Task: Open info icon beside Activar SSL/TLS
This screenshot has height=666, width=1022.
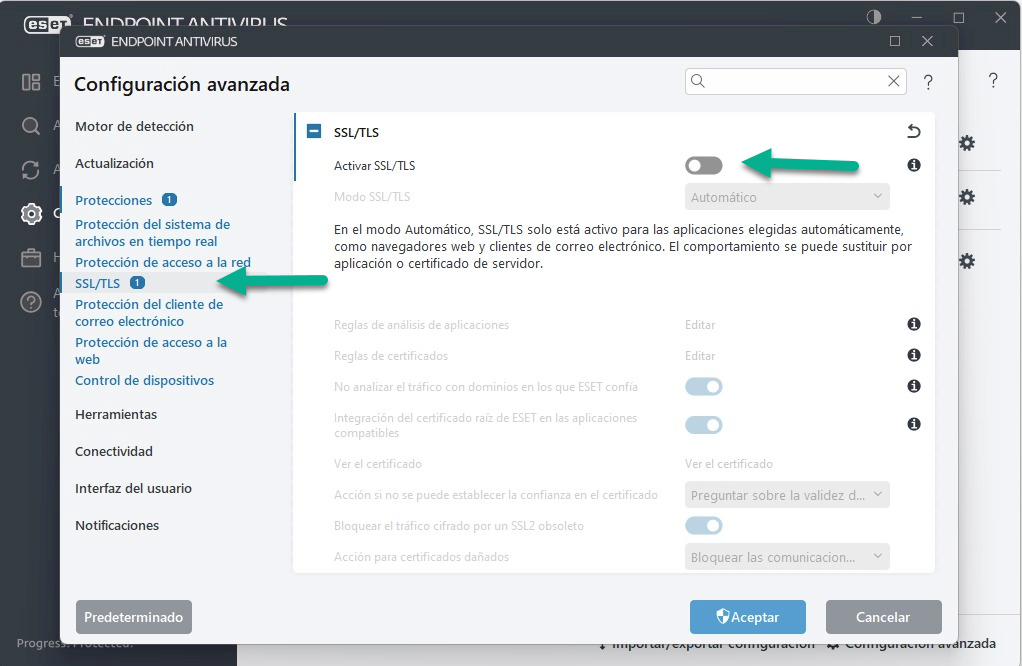Action: point(914,165)
